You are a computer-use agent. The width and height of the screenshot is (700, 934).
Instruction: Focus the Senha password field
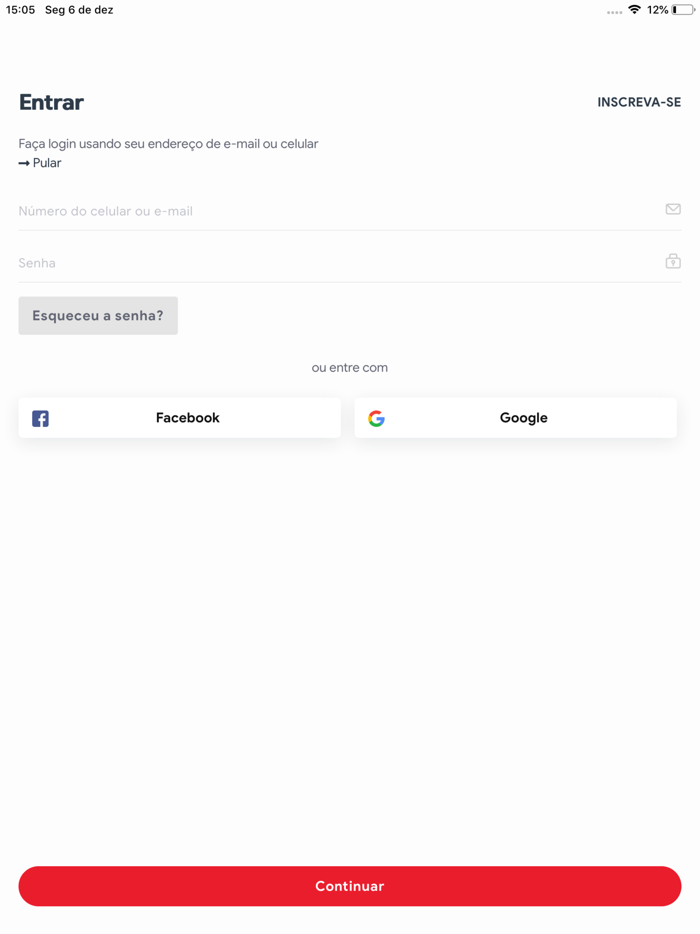(x=330, y=263)
